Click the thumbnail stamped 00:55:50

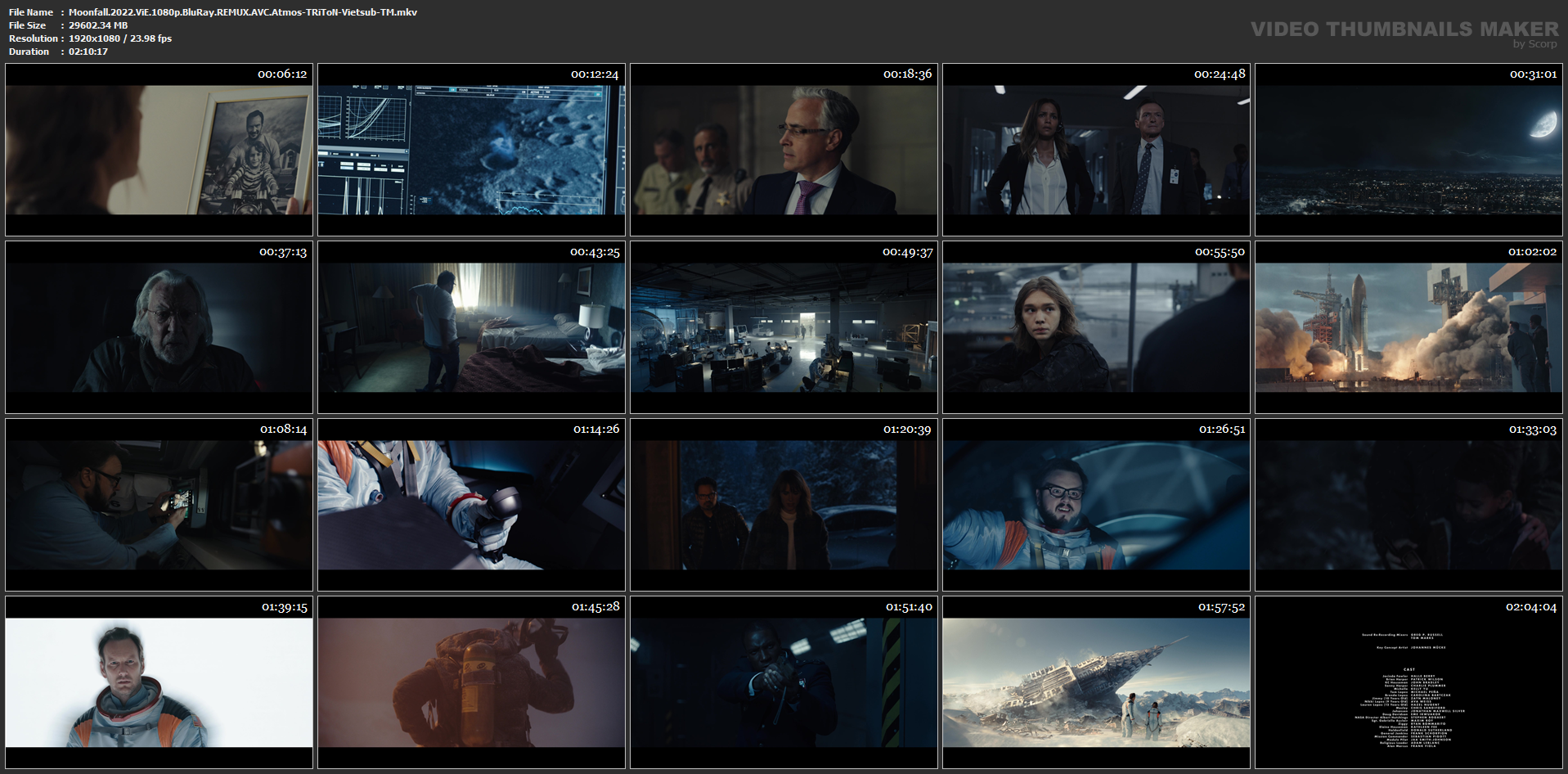[x=1096, y=327]
